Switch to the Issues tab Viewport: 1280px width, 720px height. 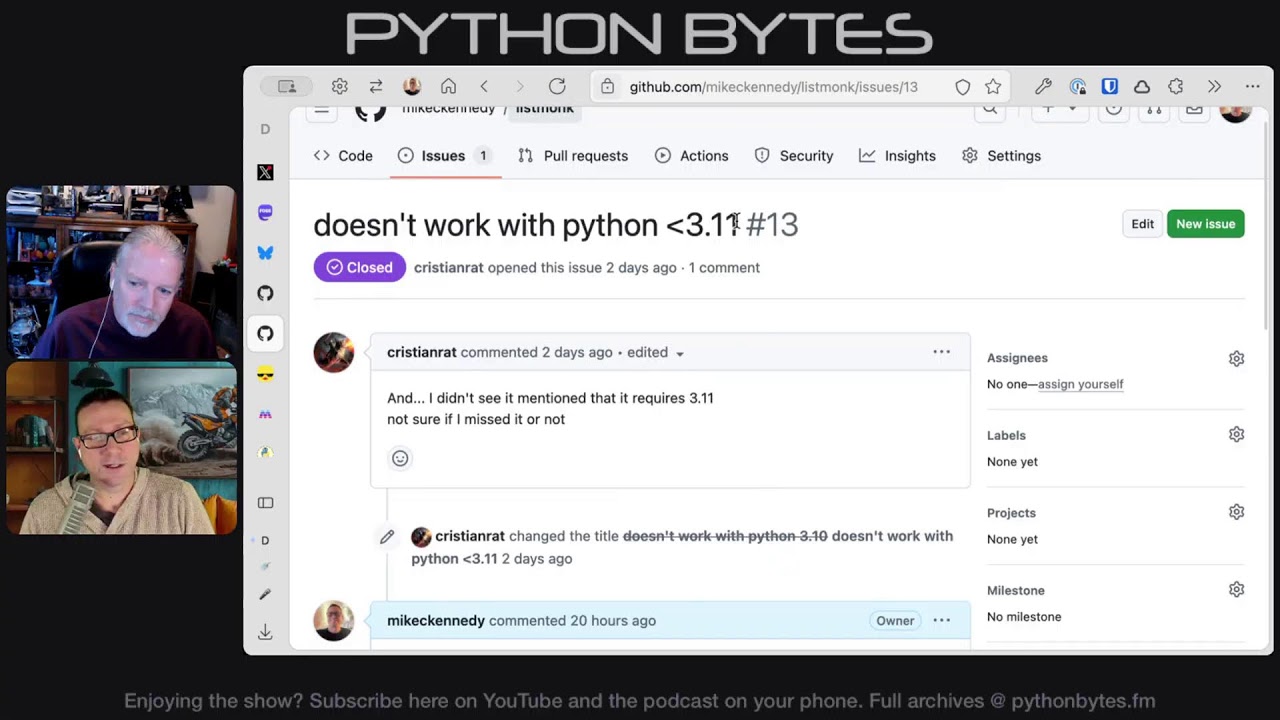(445, 156)
